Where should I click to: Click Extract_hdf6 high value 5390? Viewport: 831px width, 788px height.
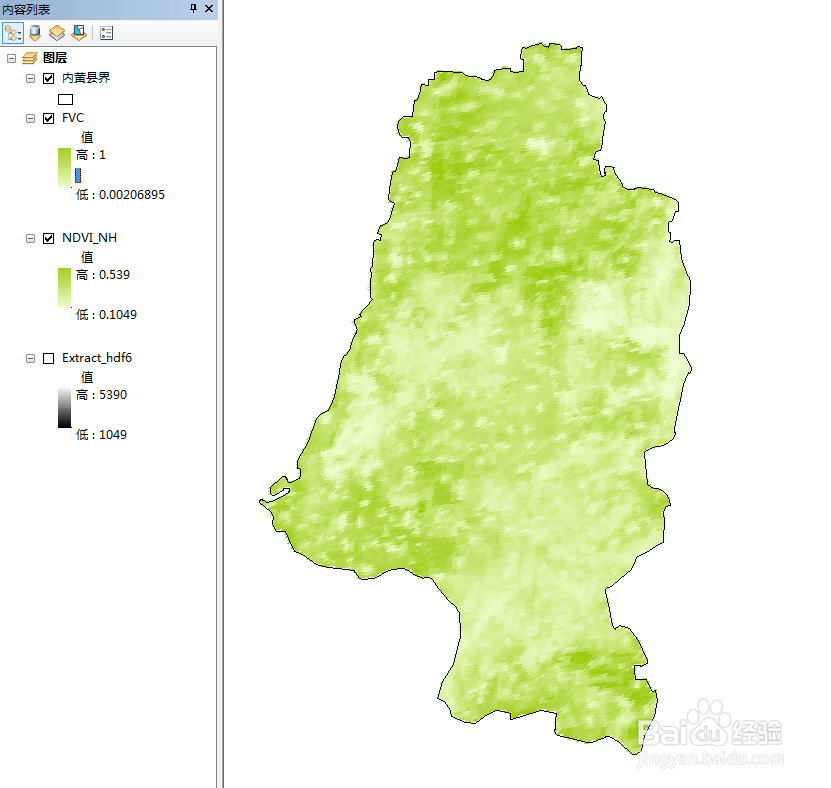(113, 395)
